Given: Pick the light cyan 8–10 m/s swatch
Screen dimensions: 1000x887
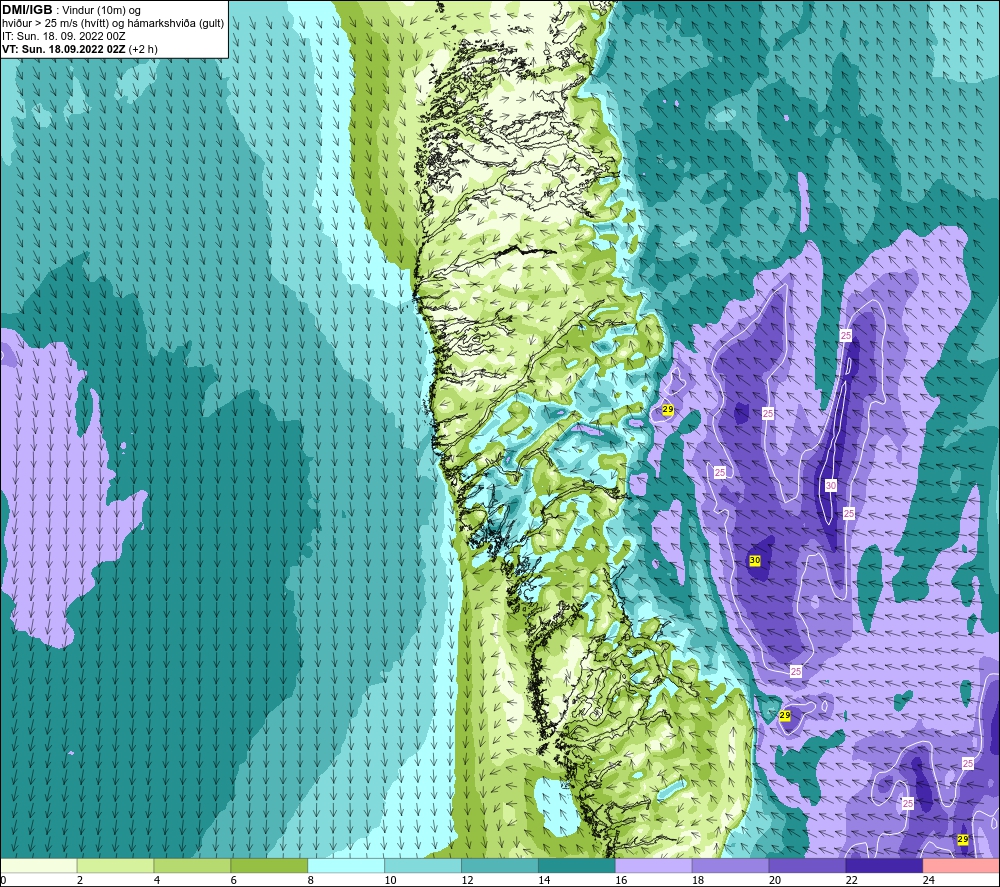Looking at the screenshot, I should point(346,865).
